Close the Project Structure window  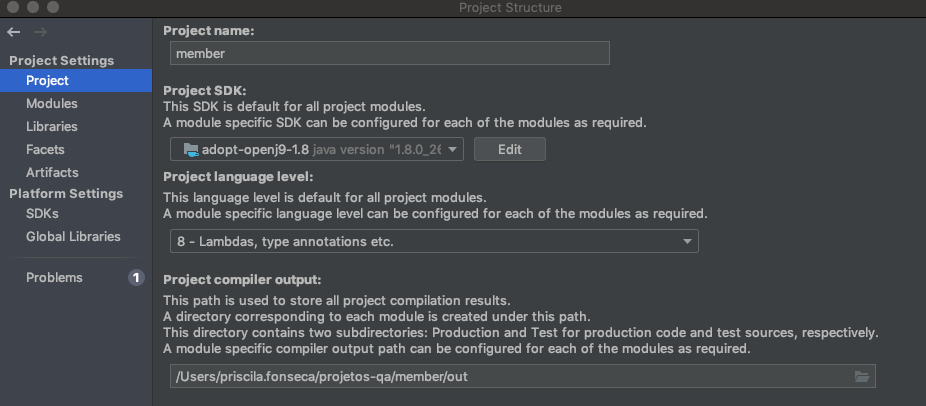[11, 8]
